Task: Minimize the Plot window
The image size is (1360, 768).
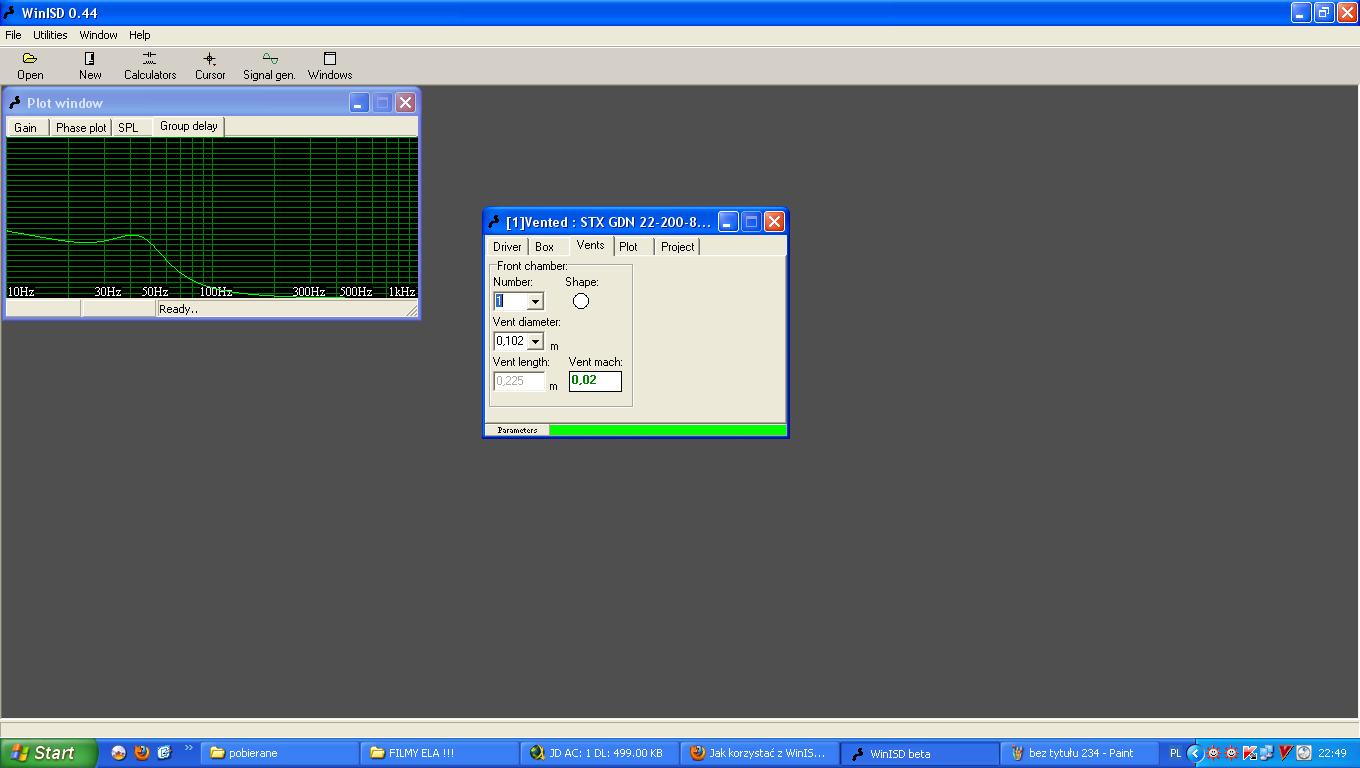Action: tap(359, 103)
